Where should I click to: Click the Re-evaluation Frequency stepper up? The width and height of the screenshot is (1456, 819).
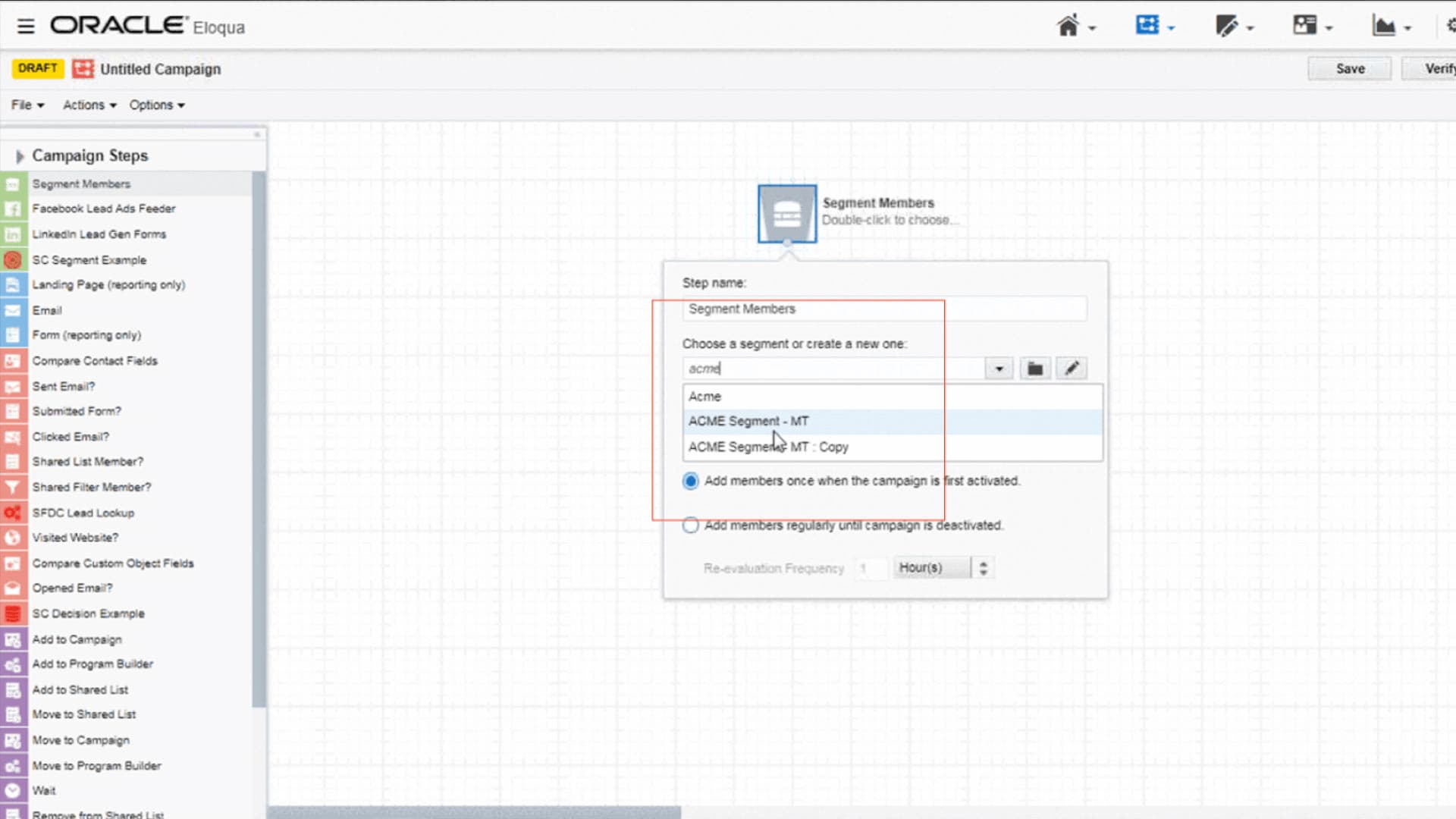[x=985, y=562]
